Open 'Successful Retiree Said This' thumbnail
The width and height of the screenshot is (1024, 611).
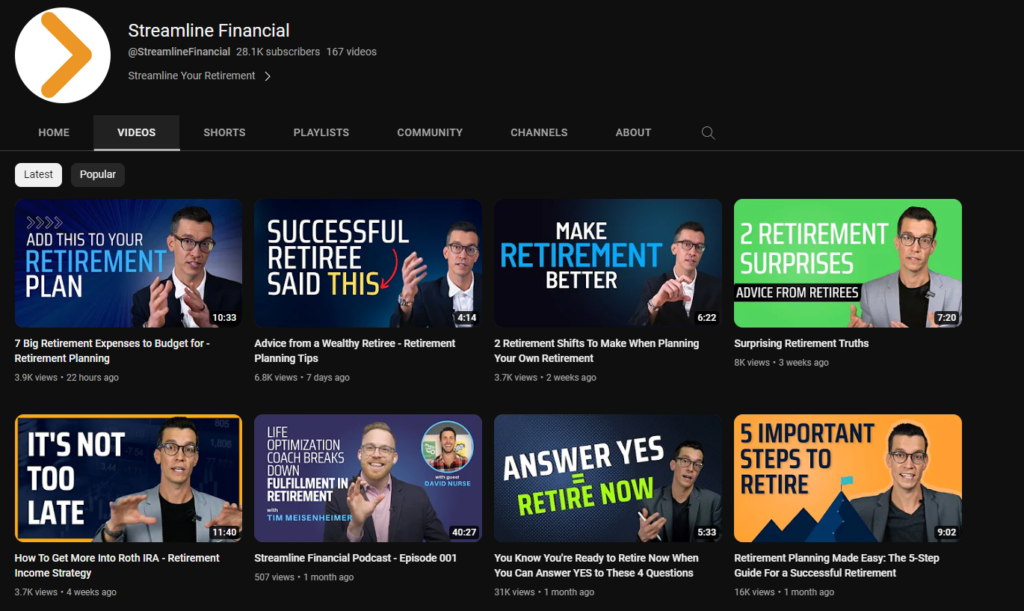(368, 263)
